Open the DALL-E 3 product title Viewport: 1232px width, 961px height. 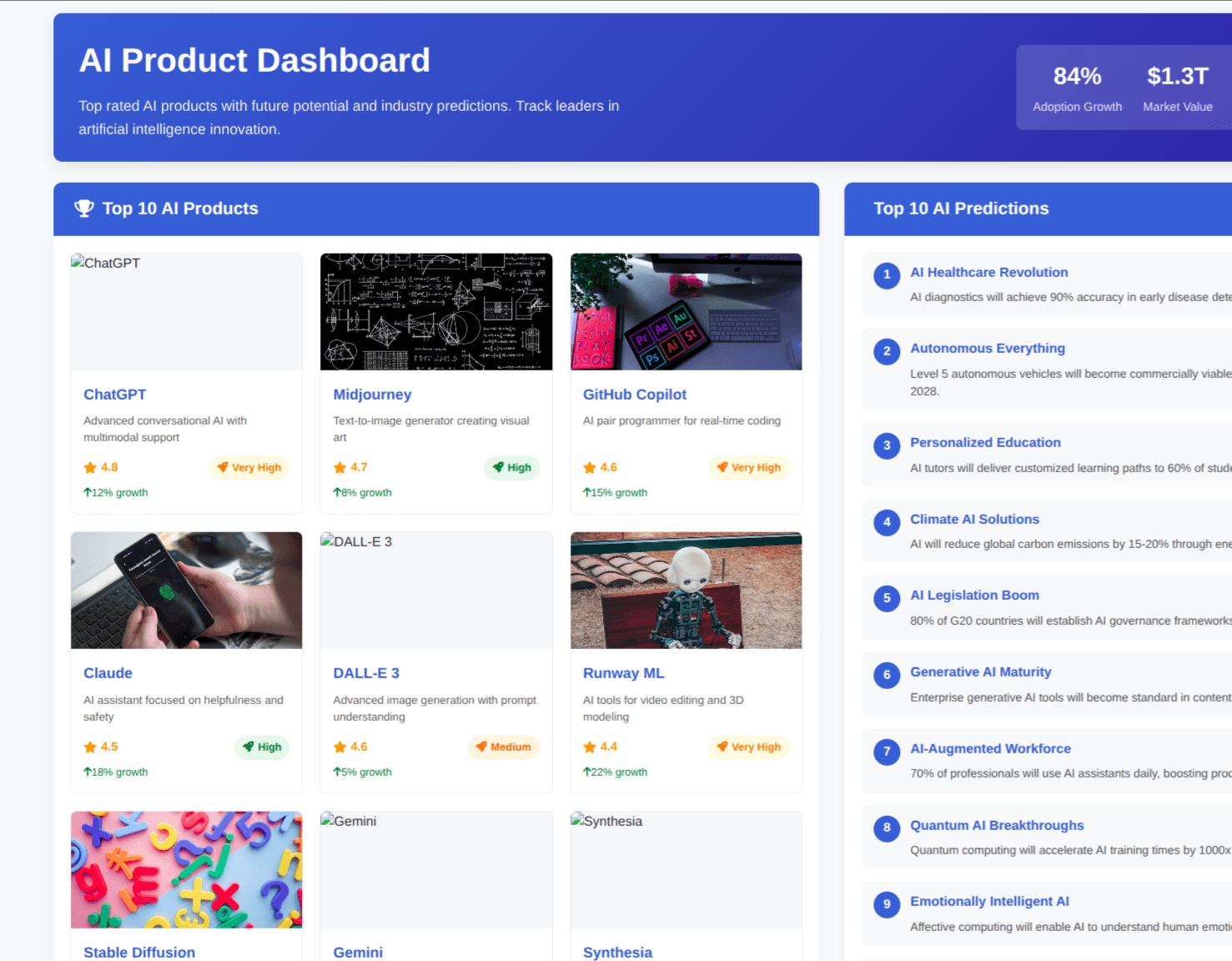click(366, 673)
